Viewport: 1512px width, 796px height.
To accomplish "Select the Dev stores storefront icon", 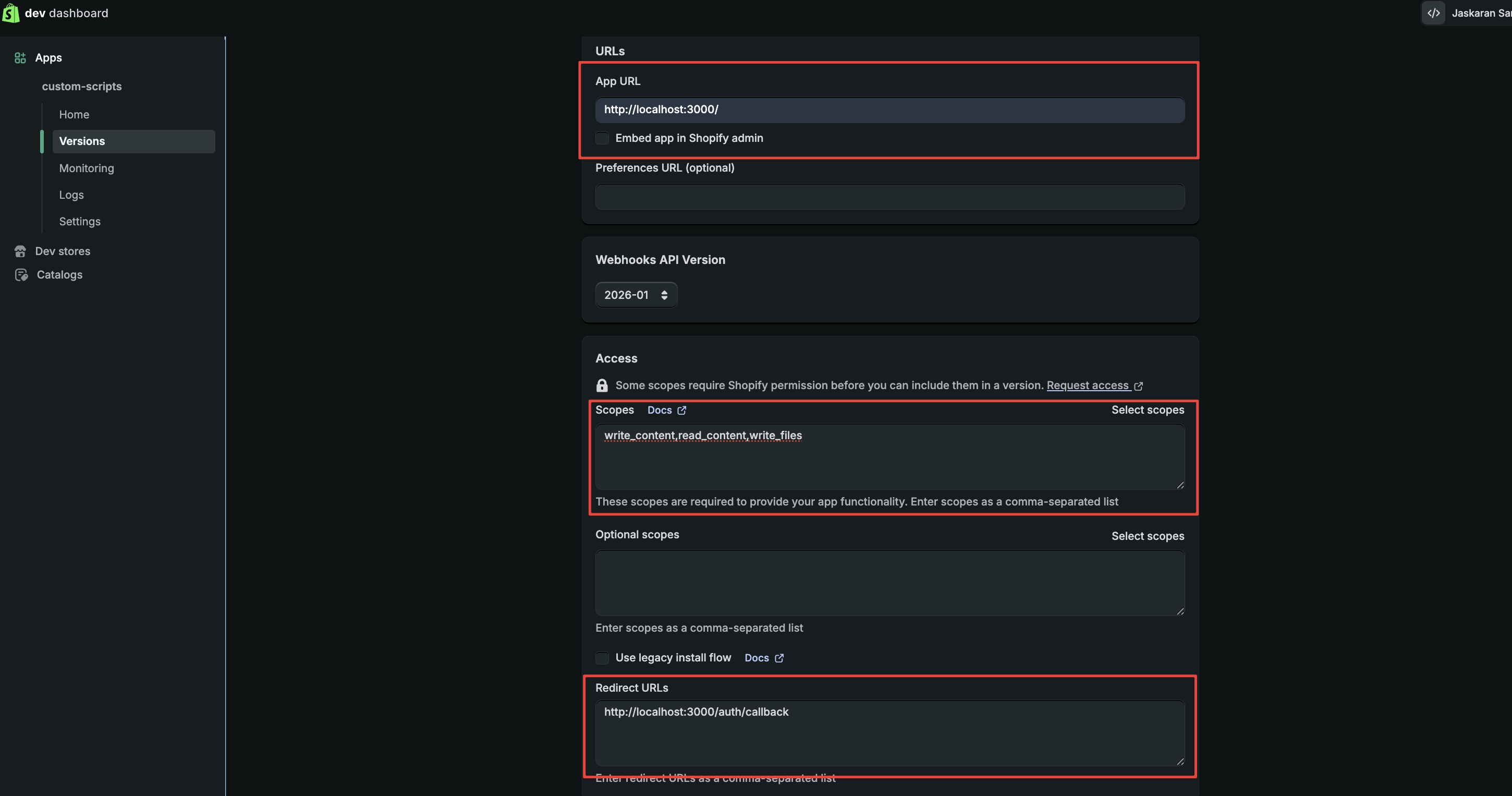I will point(20,251).
